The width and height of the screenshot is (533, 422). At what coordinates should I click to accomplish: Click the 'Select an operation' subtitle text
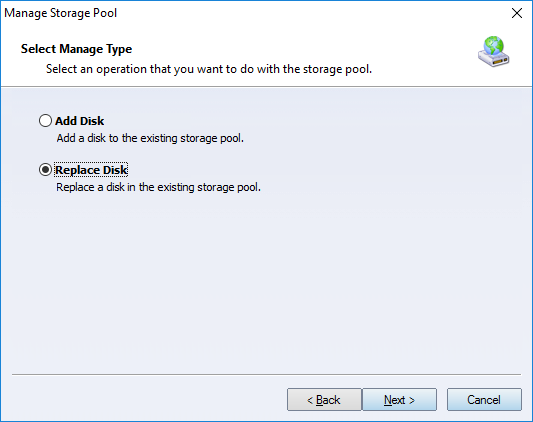click(x=209, y=69)
